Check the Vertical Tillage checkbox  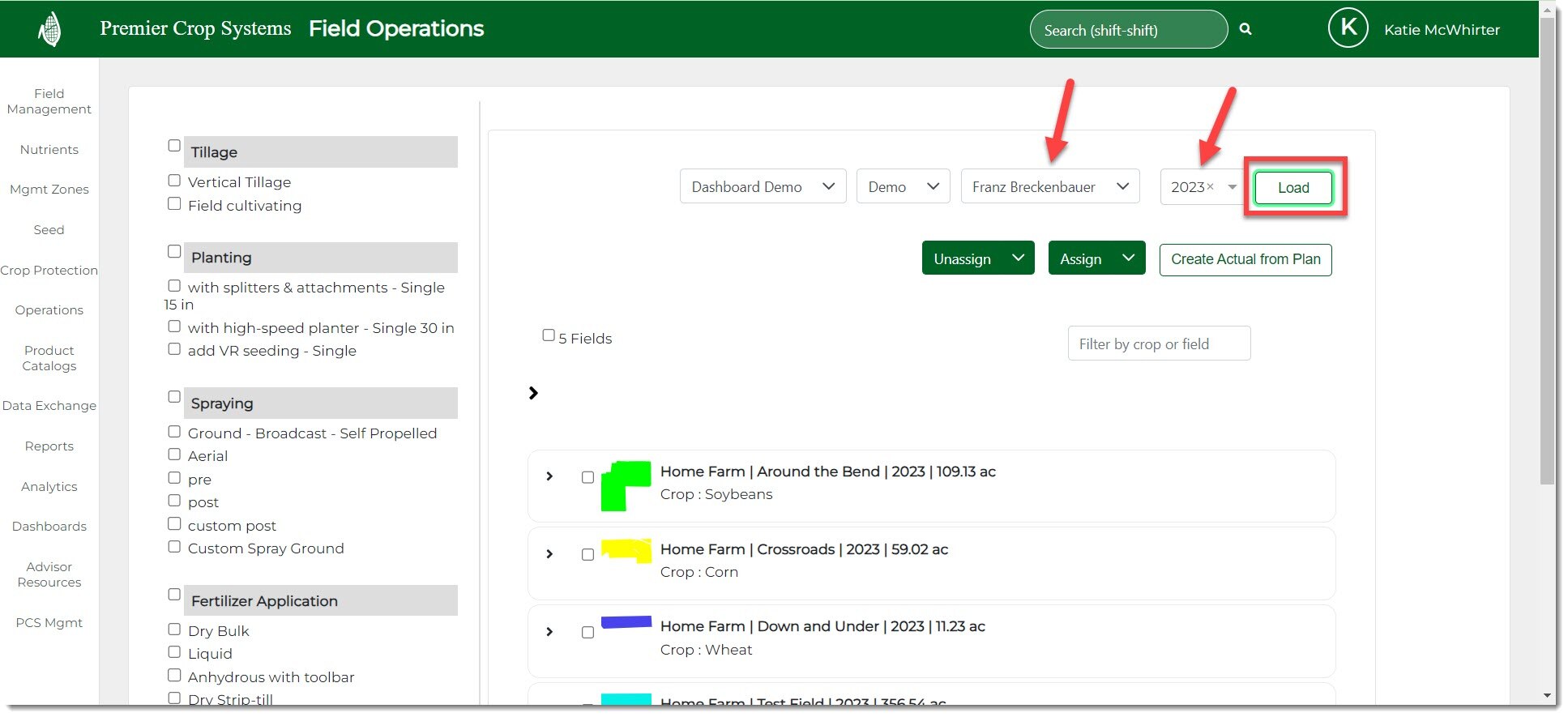pos(174,181)
